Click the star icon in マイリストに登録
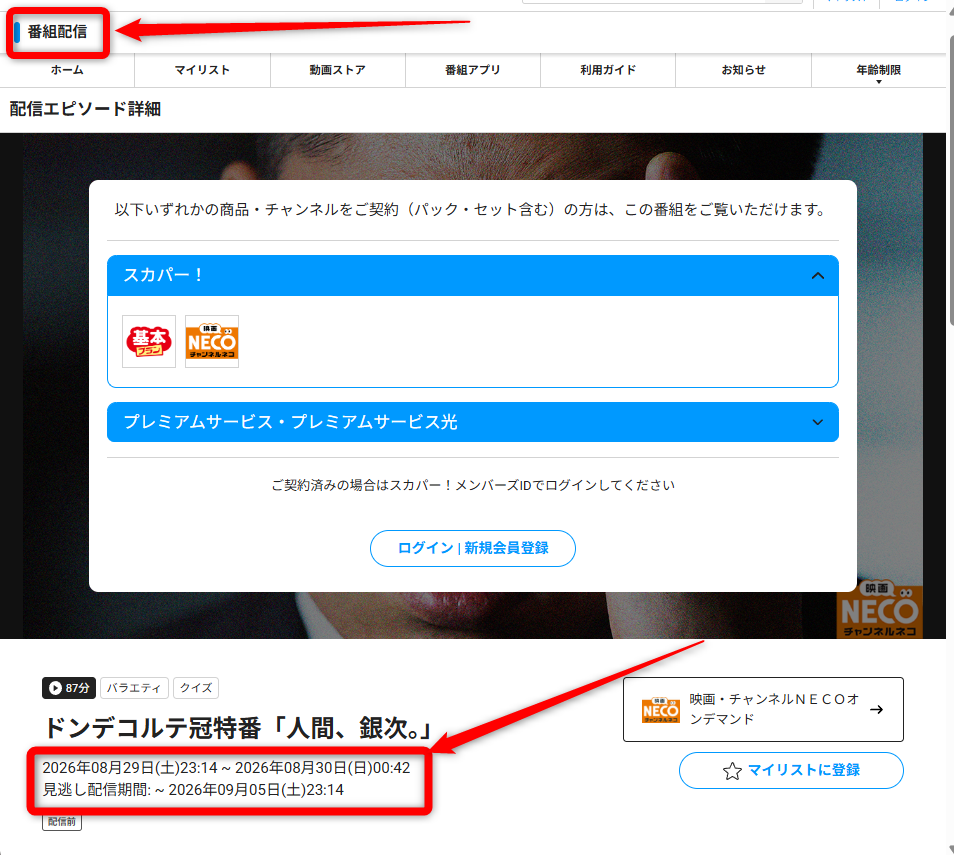 pos(732,770)
